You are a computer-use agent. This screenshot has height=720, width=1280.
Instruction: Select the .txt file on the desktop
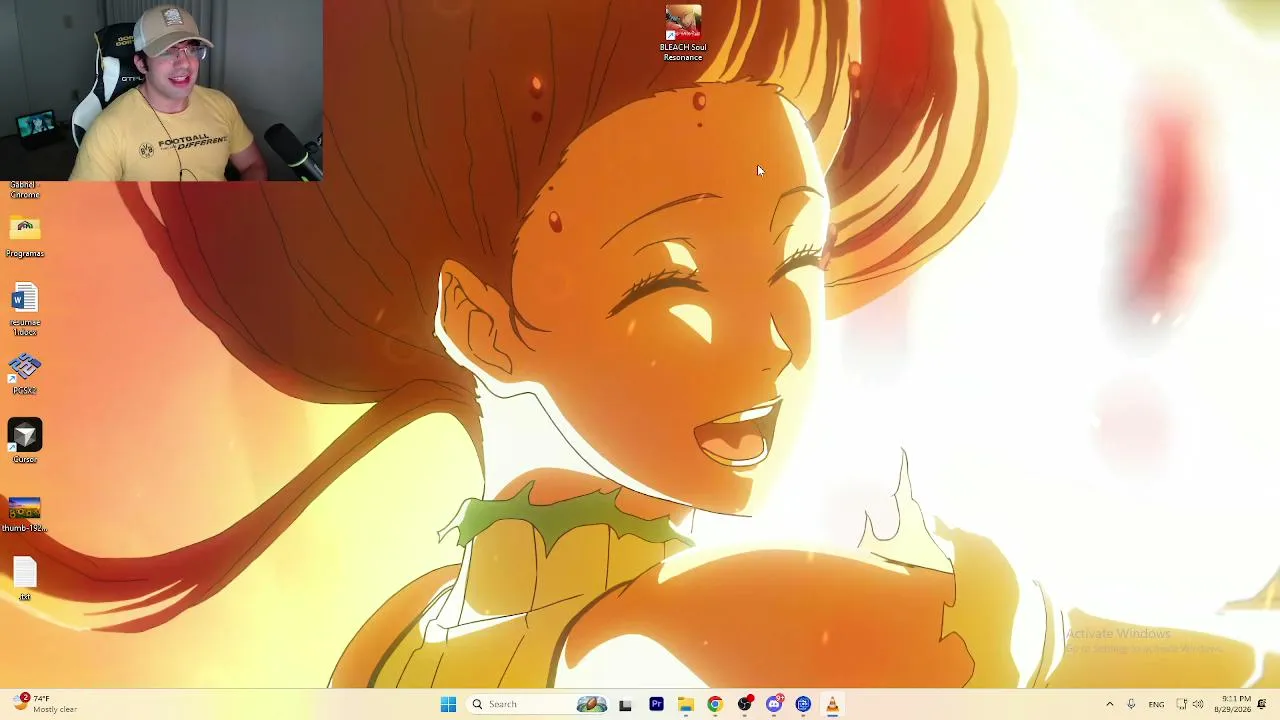pyautogui.click(x=25, y=579)
